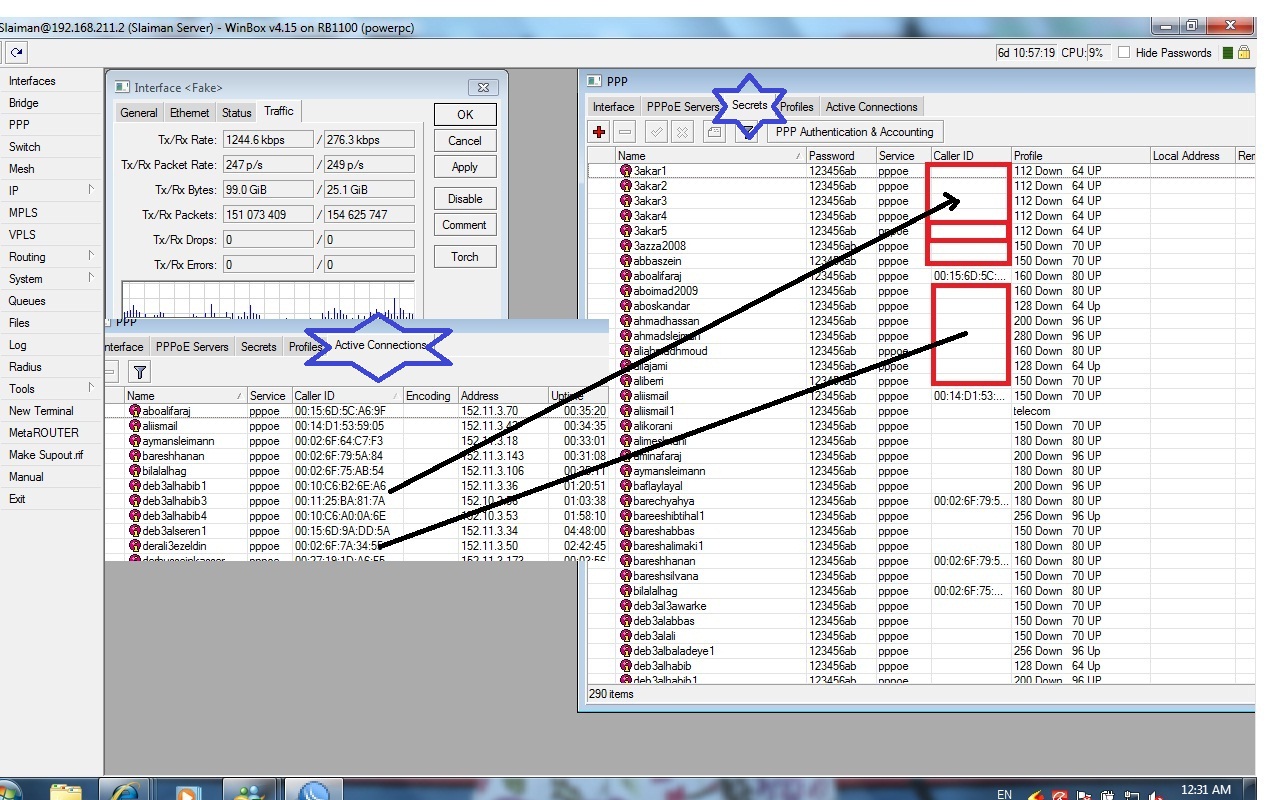The image size is (1280, 800).
Task: Click Apply in the Interface <Fake> dialog
Action: click(465, 167)
